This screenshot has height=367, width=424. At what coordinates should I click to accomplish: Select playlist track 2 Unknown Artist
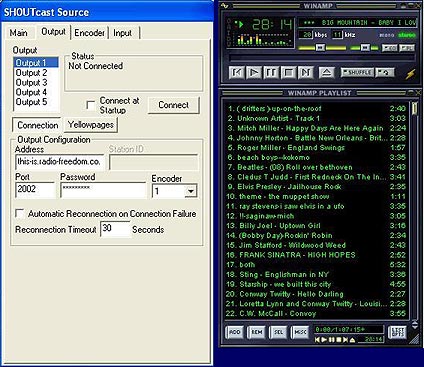[x=316, y=118]
